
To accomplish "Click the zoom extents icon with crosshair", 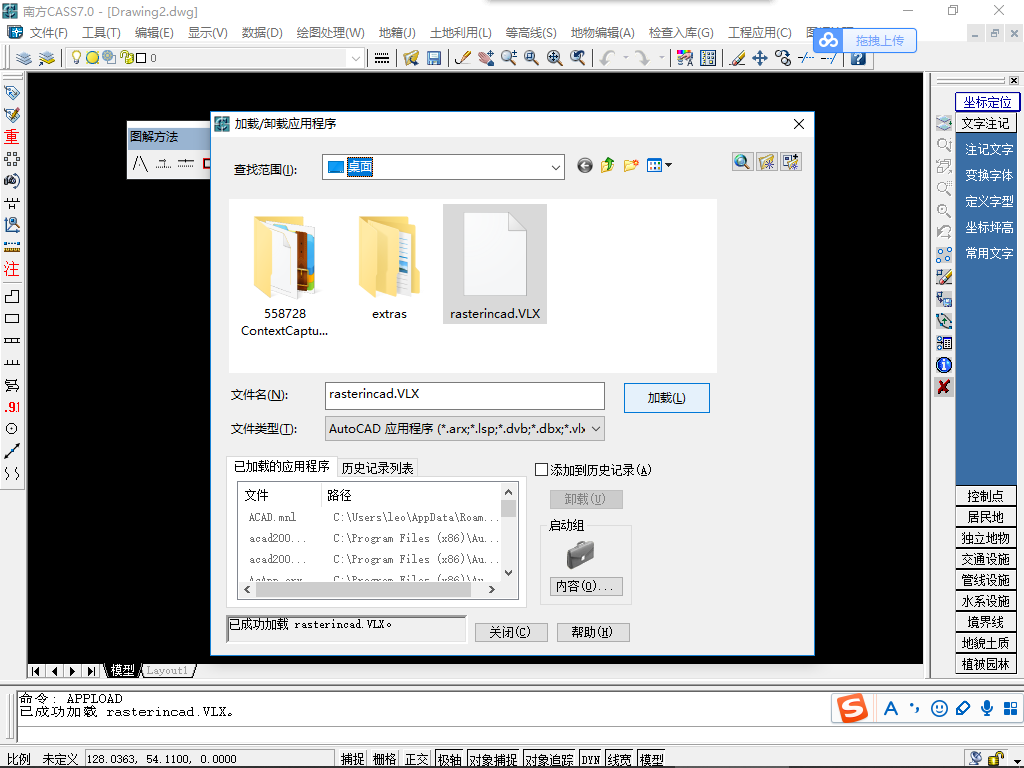I will pyautogui.click(x=554, y=58).
